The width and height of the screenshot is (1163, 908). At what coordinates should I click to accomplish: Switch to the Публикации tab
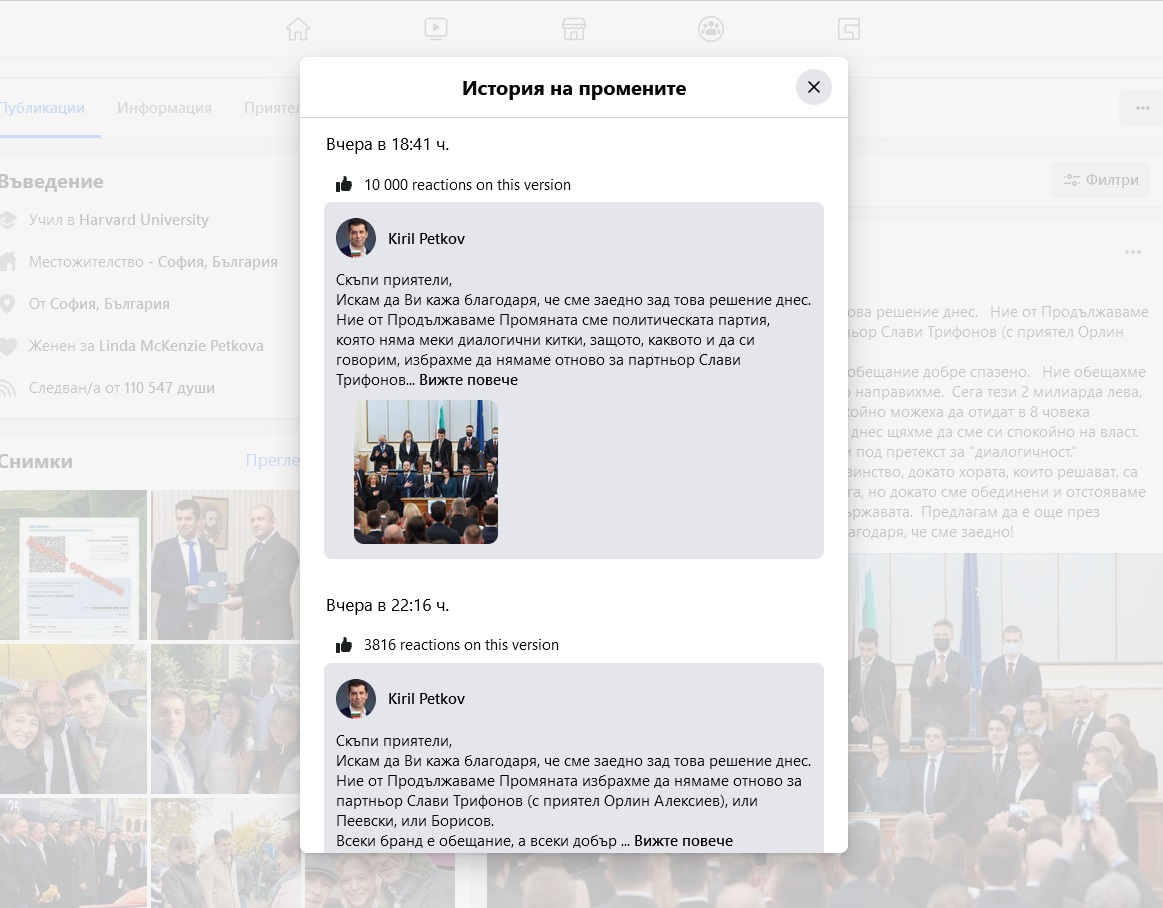click(x=42, y=108)
